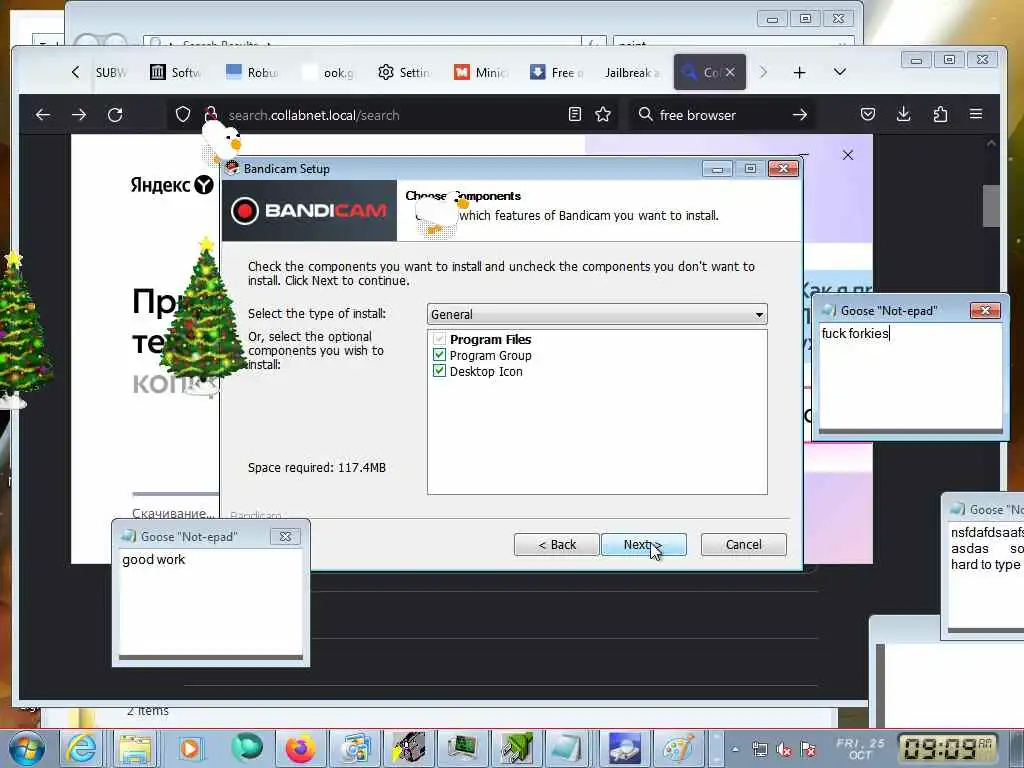This screenshot has width=1024, height=768.
Task: Click the Action Center flag tray icon
Action: click(808, 750)
